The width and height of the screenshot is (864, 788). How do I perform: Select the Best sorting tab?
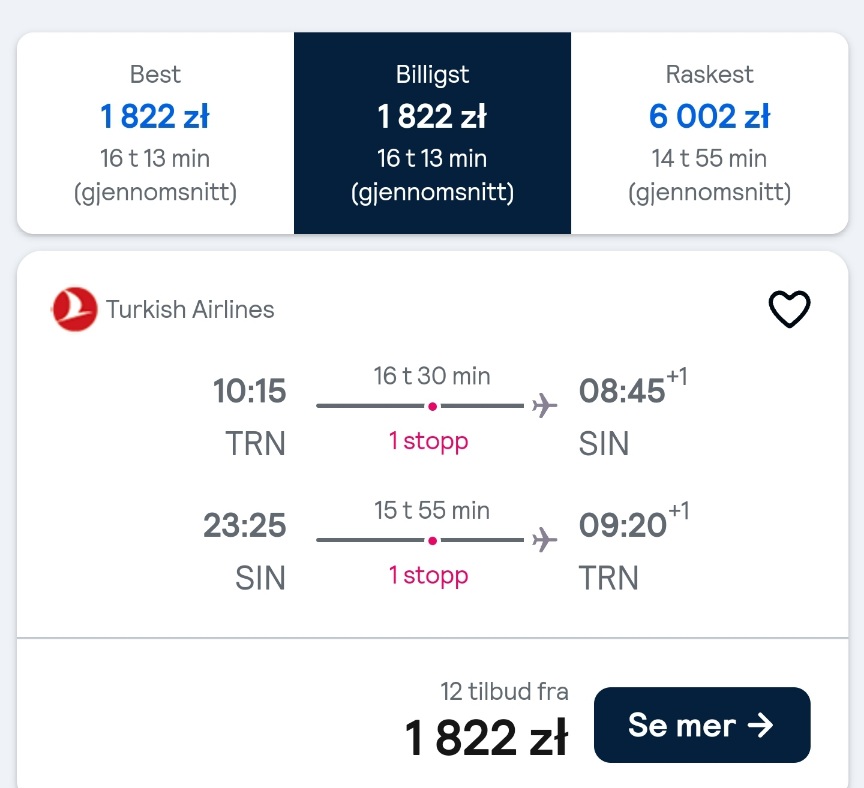click(x=155, y=133)
